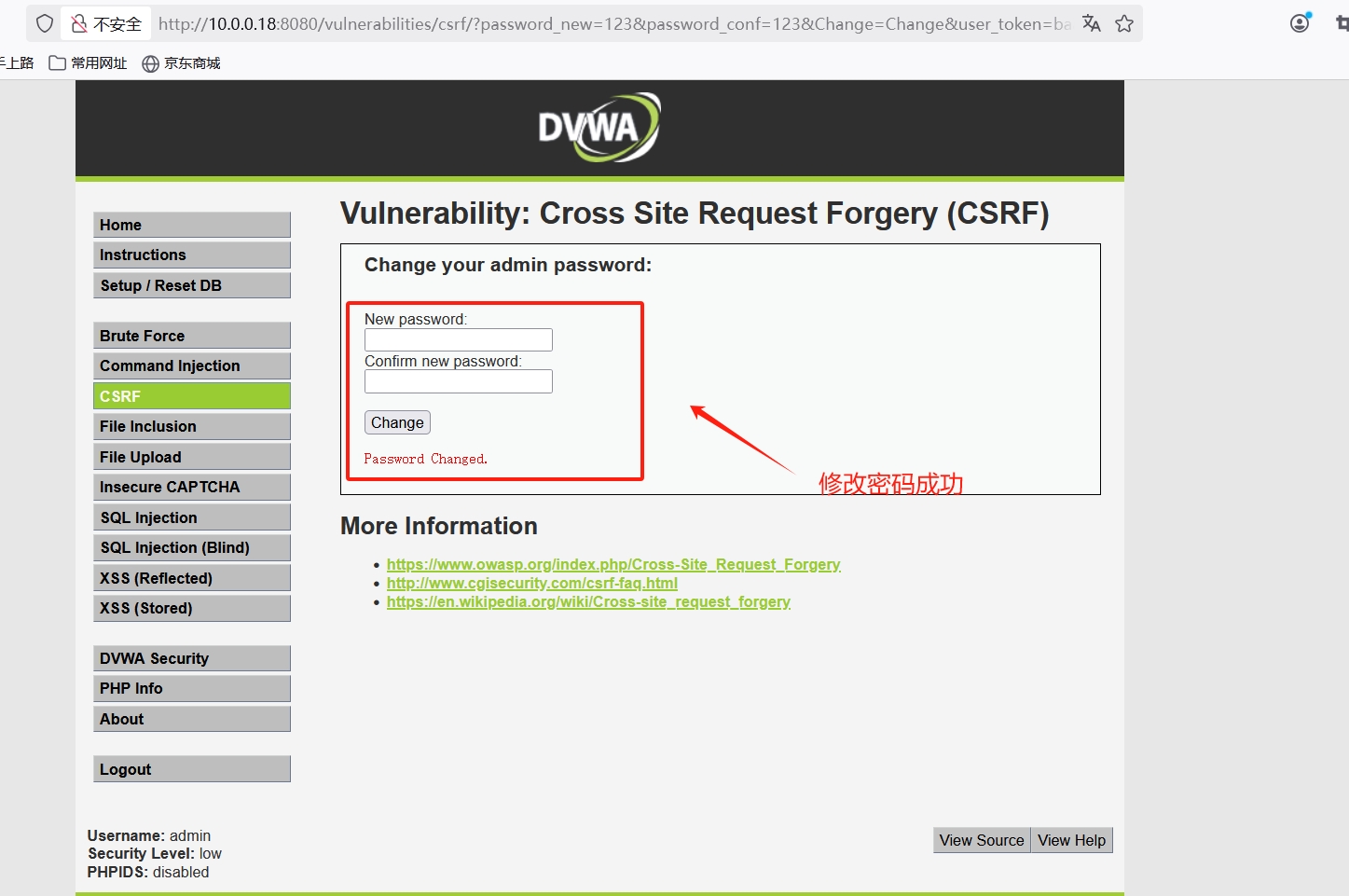Bookmark this page with star icon
Image resolution: width=1349 pixels, height=896 pixels.
(x=1124, y=23)
